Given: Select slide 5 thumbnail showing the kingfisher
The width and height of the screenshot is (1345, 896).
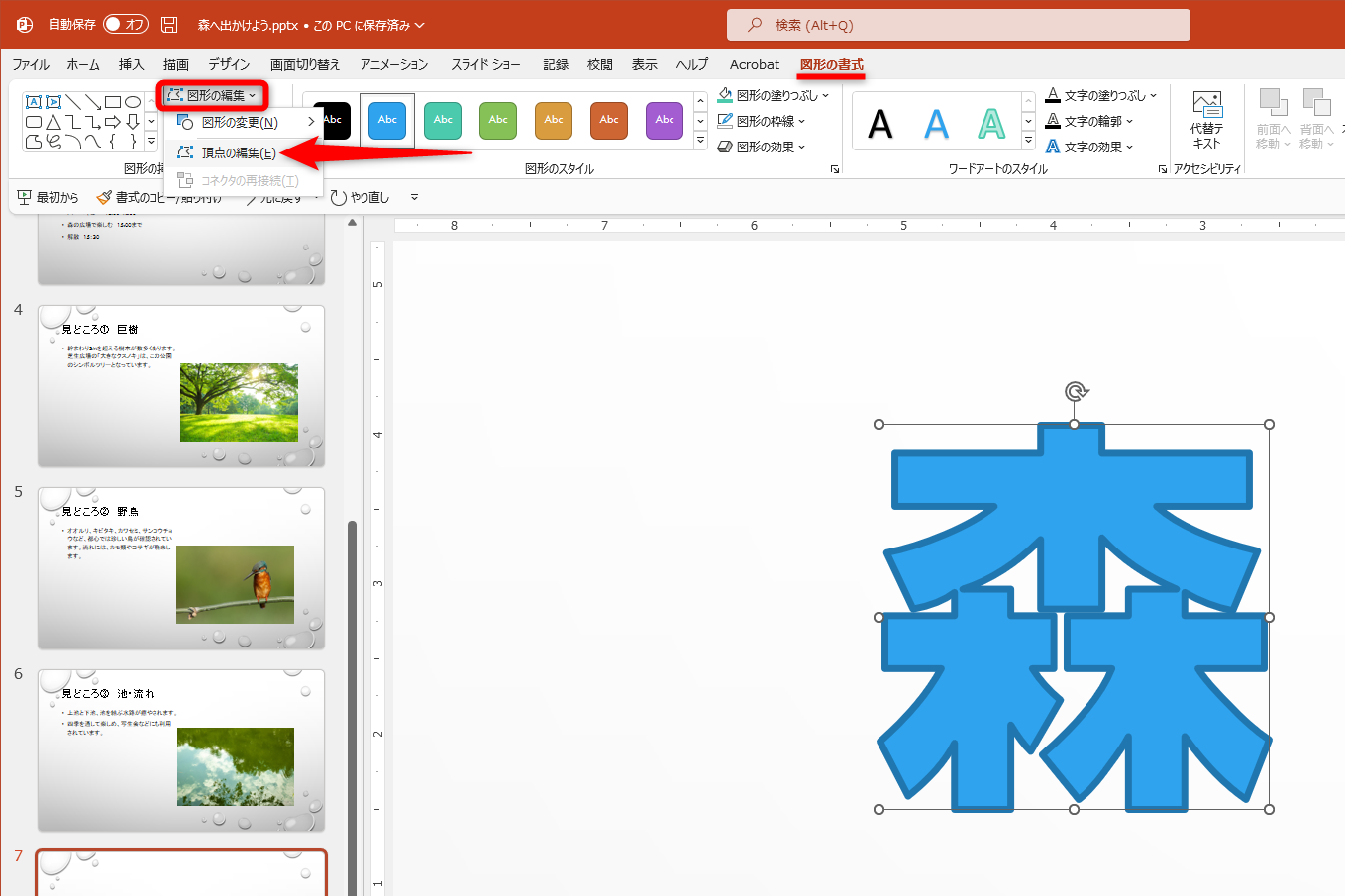Looking at the screenshot, I should click(180, 567).
